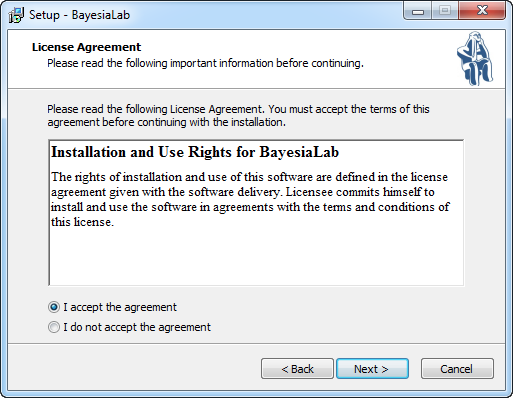513x398 pixels.
Task: Go to previous step with < Back
Action: coord(297,369)
